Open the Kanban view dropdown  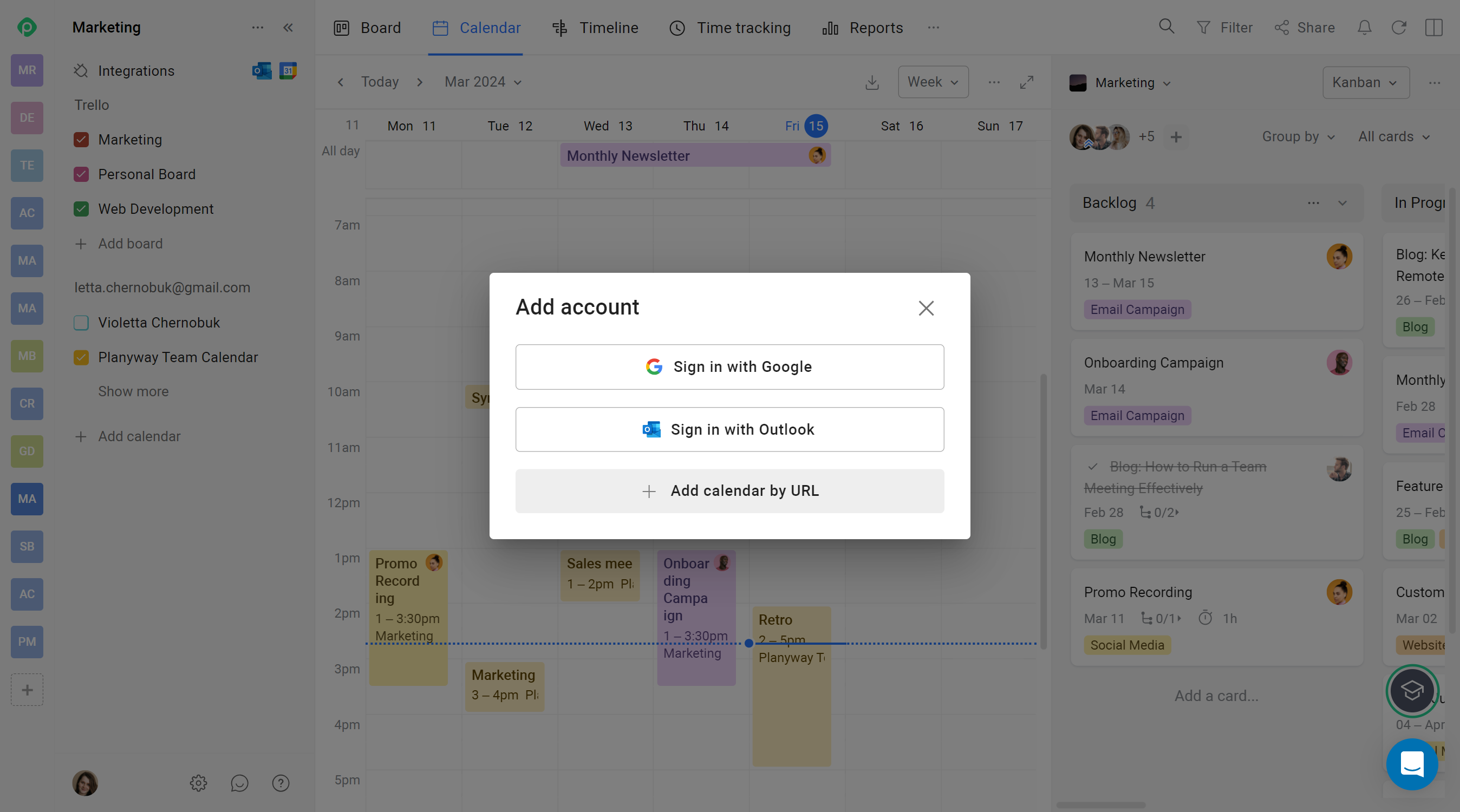click(x=1365, y=83)
